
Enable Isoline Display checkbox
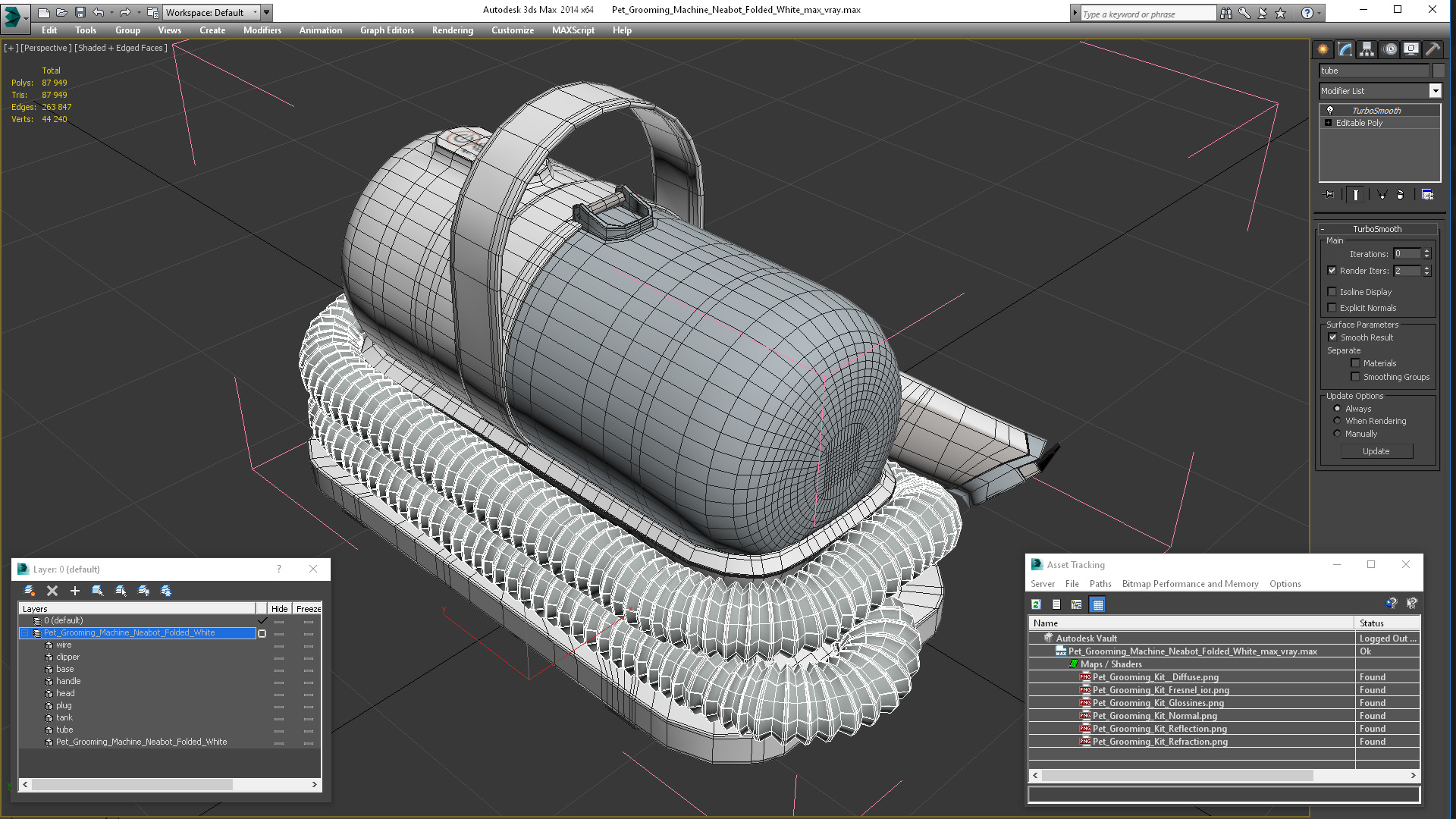click(1332, 292)
